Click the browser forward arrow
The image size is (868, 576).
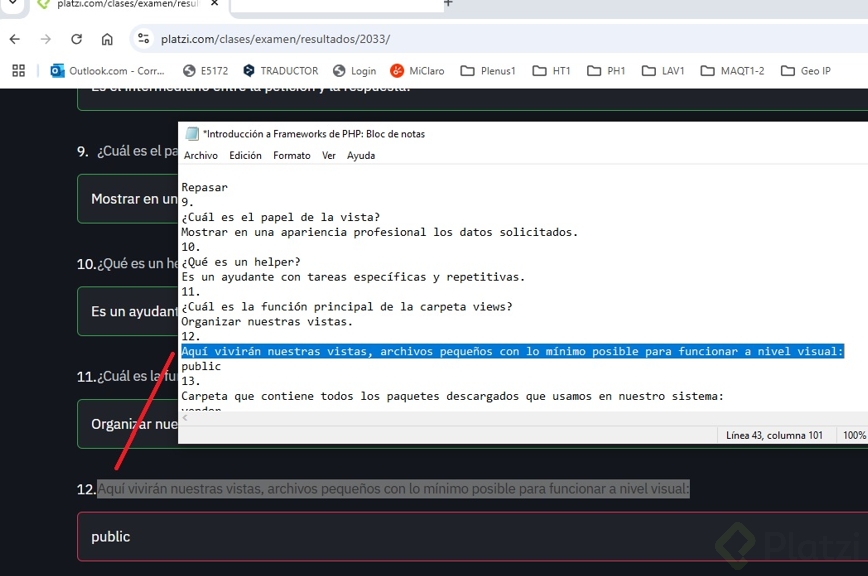coord(46,39)
